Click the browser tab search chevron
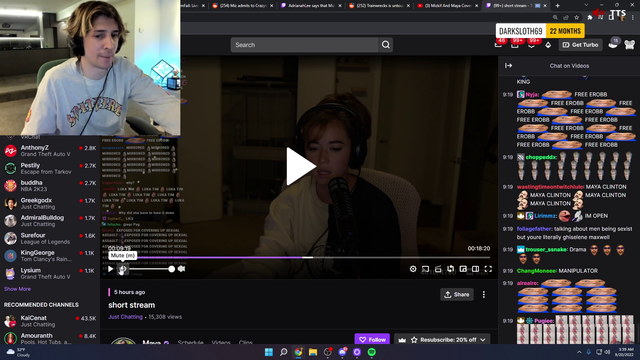Image resolution: width=640 pixels, height=360 pixels. (x=586, y=5)
